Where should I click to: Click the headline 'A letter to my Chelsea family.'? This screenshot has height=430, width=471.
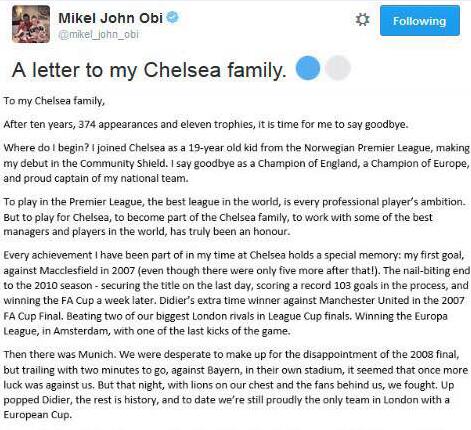pyautogui.click(x=149, y=70)
